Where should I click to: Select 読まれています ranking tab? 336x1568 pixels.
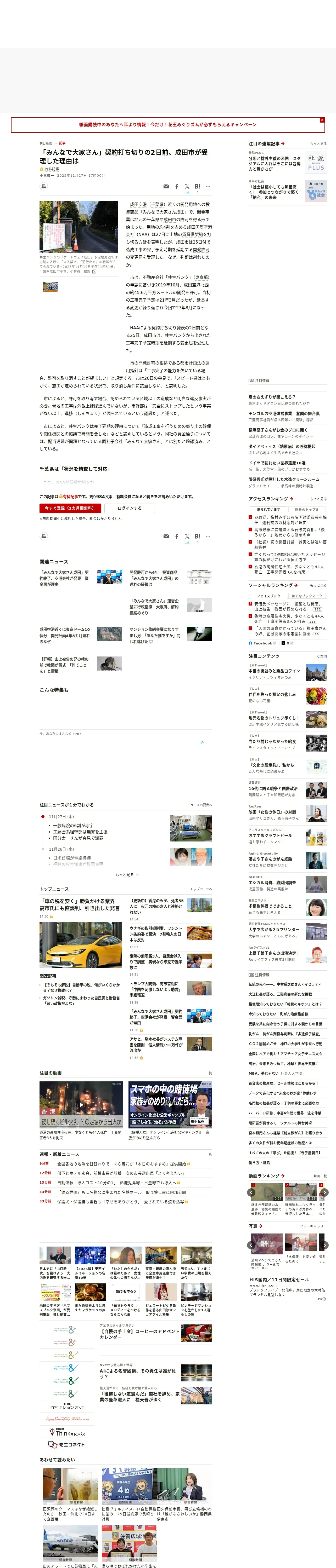click(x=268, y=510)
